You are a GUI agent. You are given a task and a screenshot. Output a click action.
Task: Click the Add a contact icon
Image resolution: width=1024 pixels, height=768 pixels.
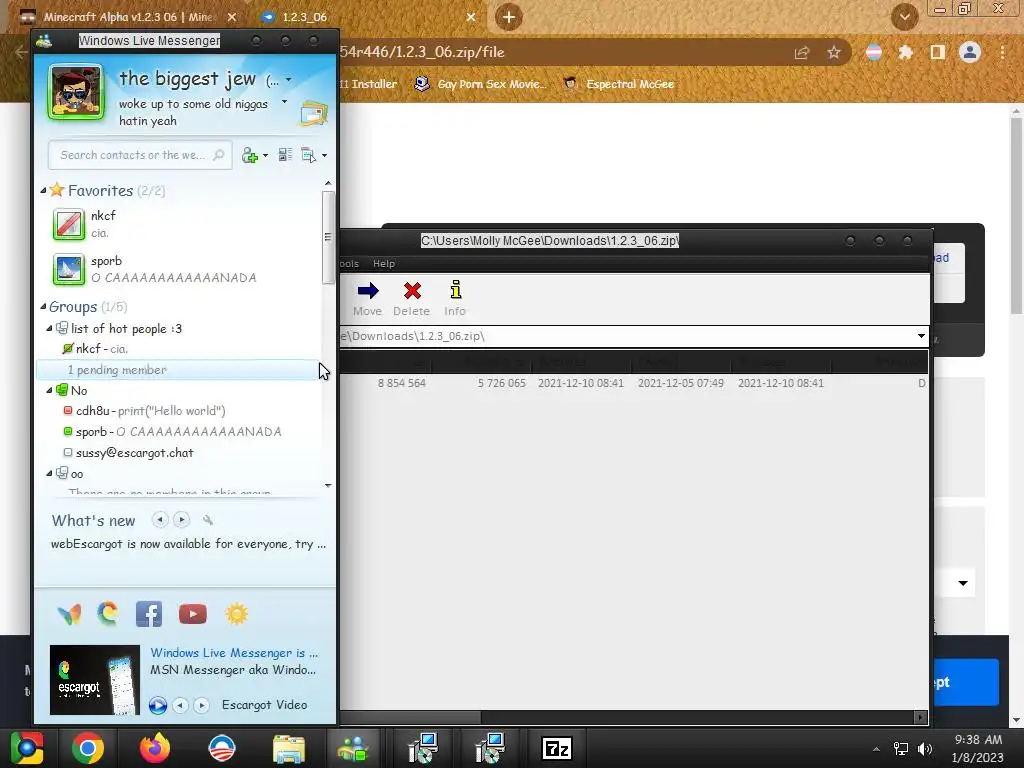coord(249,155)
